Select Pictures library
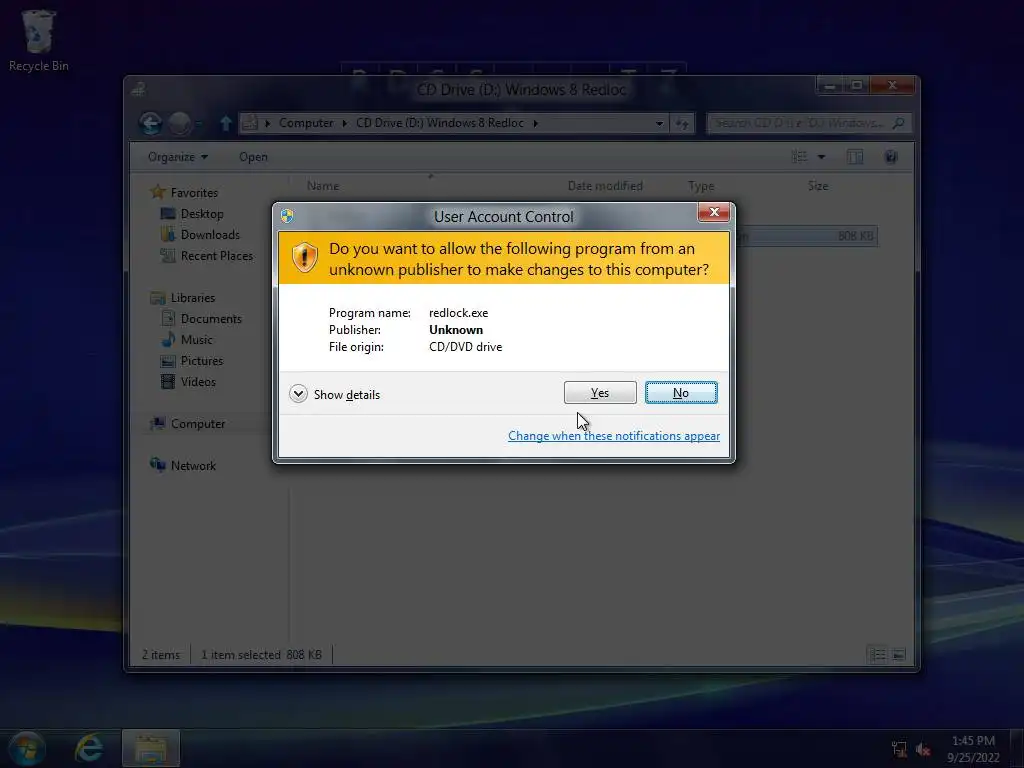This screenshot has width=1024, height=768. 201,360
